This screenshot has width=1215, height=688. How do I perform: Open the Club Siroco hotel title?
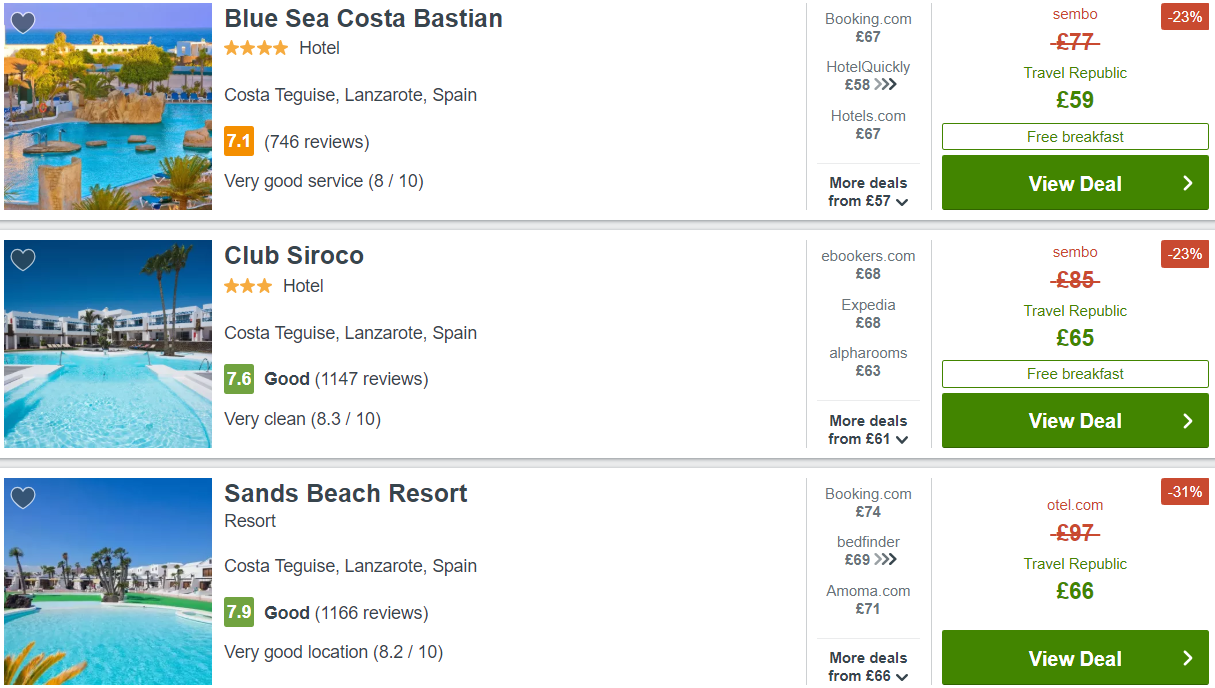point(294,256)
